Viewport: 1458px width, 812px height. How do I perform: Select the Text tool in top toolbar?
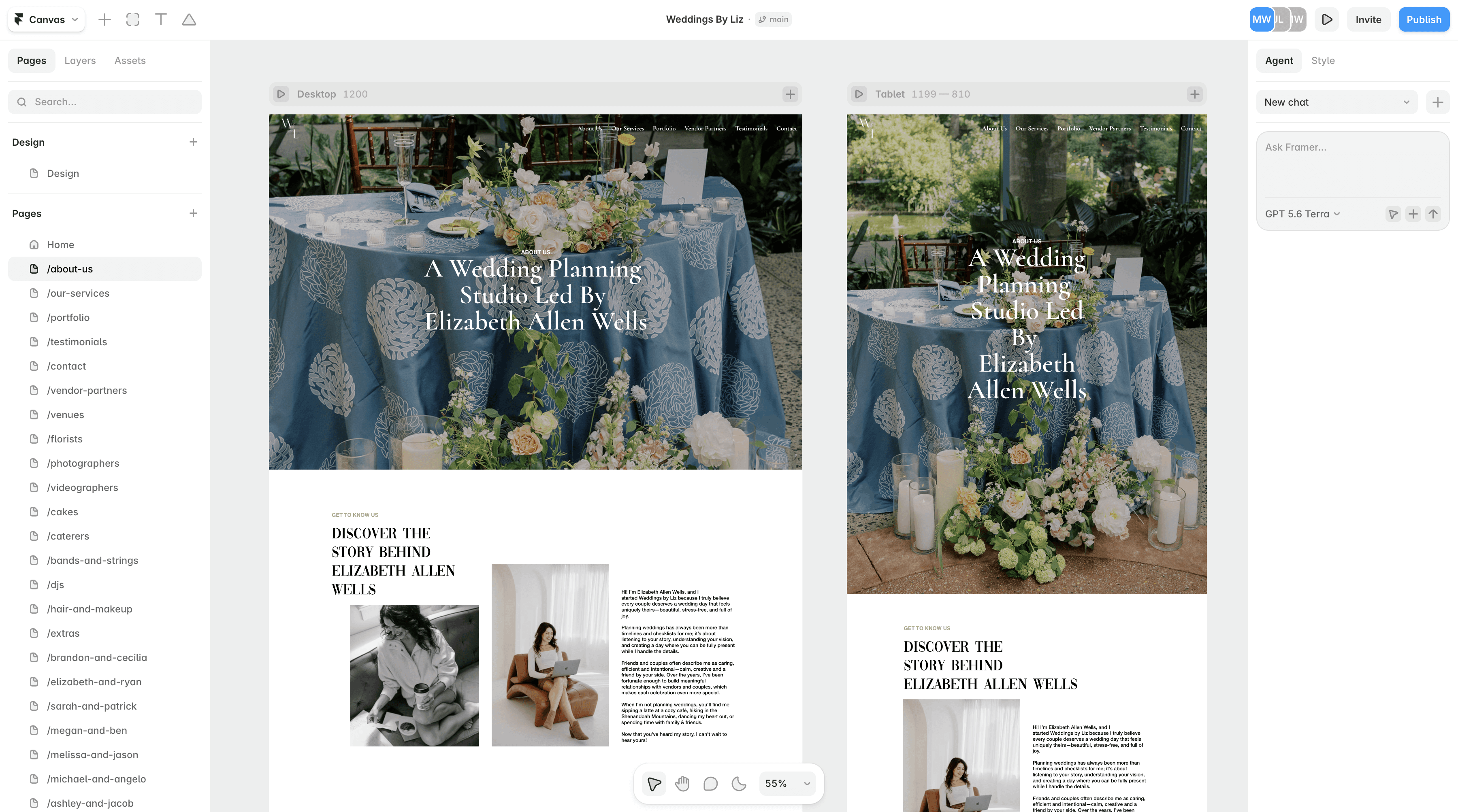(x=161, y=20)
